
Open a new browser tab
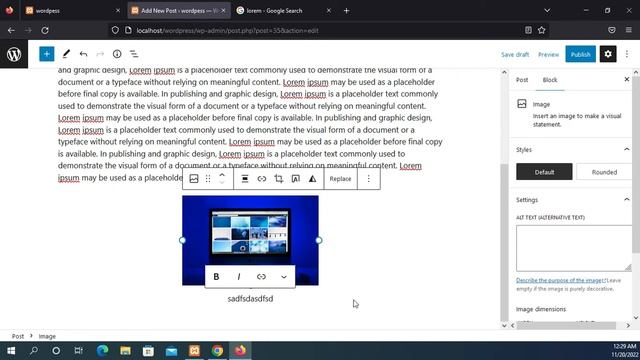(346, 11)
